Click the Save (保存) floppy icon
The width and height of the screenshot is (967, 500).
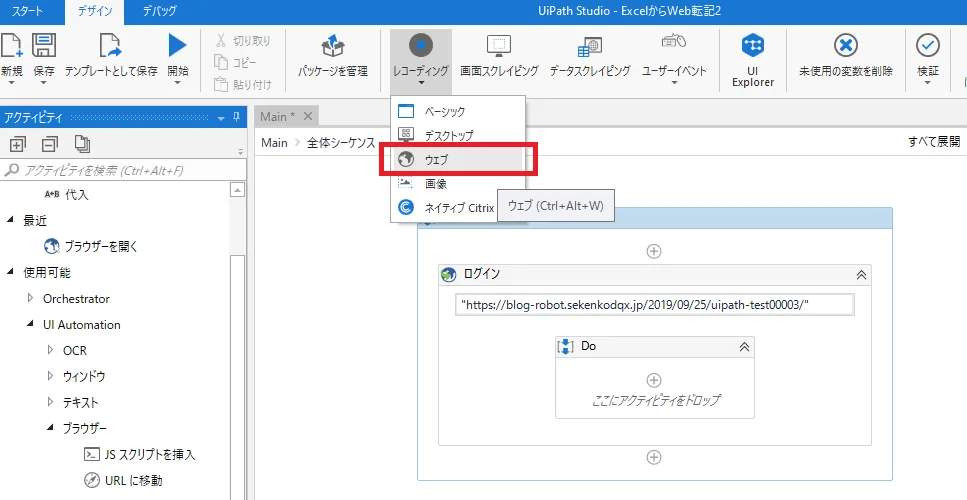click(44, 45)
